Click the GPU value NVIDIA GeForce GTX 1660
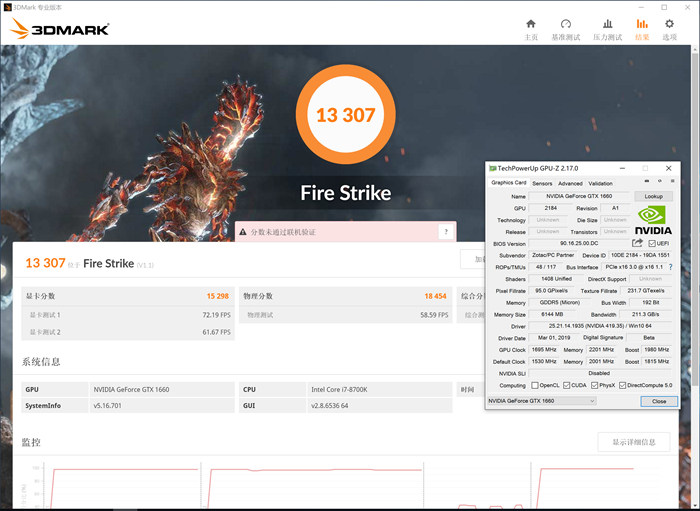 (x=162, y=389)
